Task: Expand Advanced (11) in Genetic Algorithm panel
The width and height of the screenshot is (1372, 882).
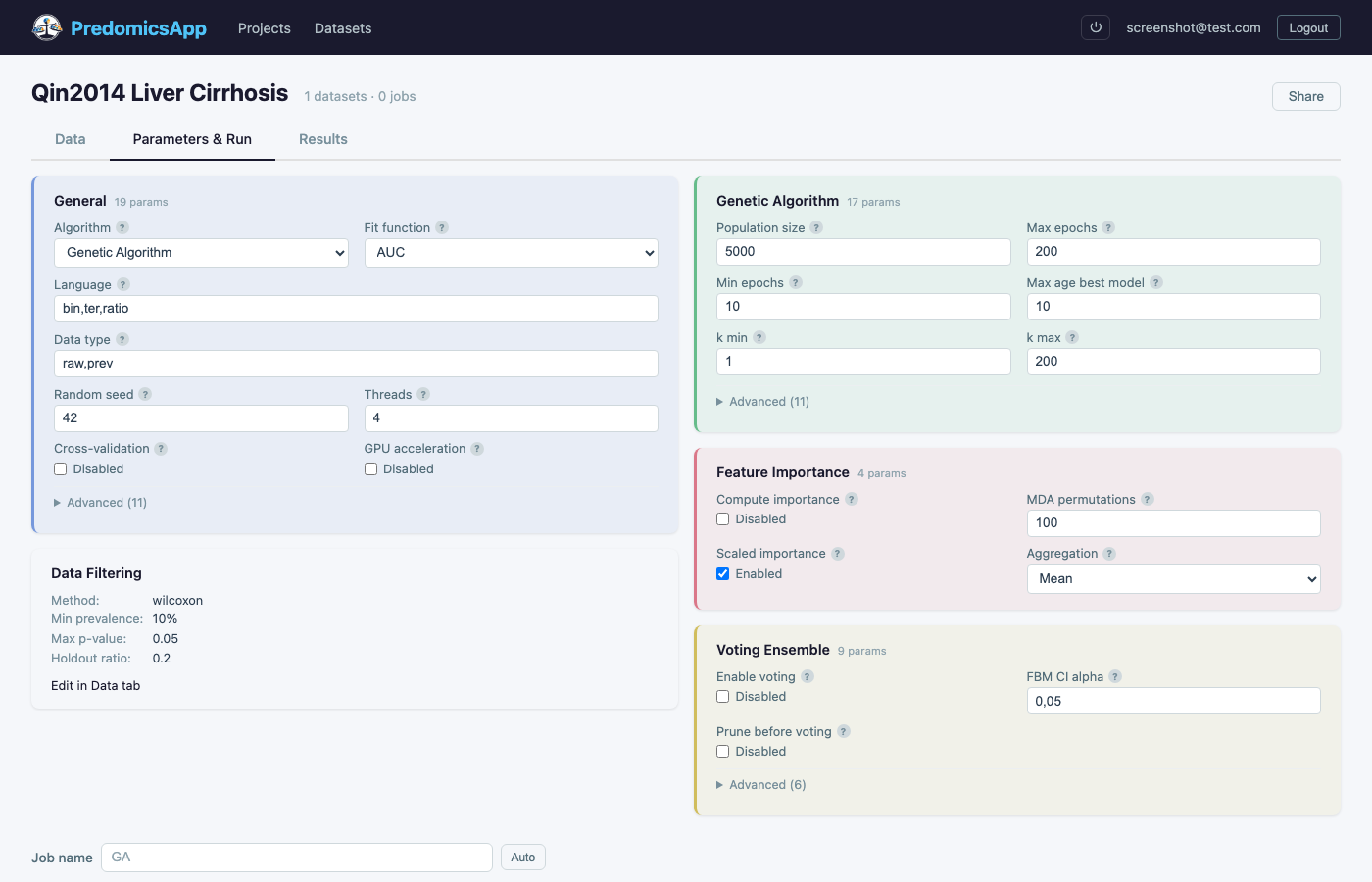Action: [x=763, y=402]
